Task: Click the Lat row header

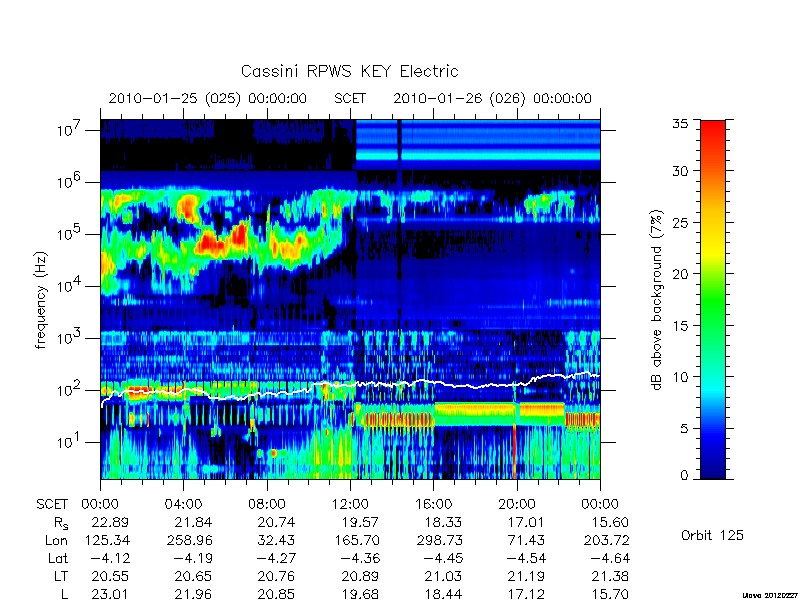Action: (58, 559)
